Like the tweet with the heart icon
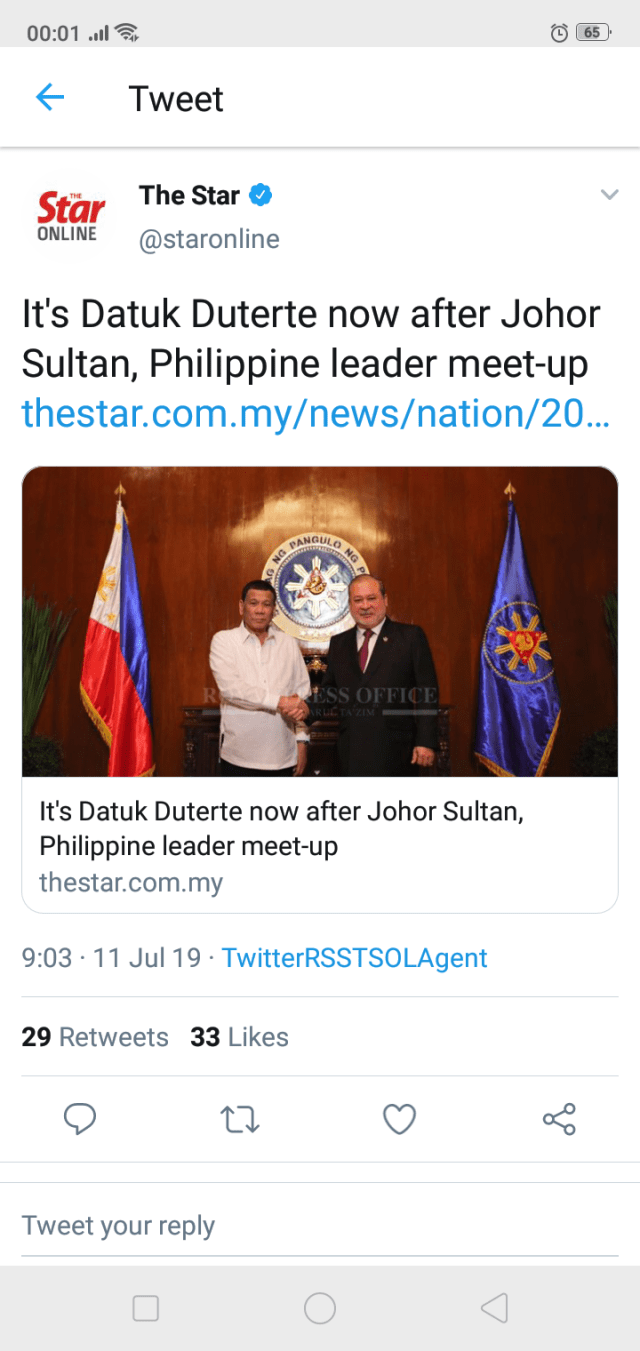Image resolution: width=640 pixels, height=1351 pixels. pos(400,1119)
